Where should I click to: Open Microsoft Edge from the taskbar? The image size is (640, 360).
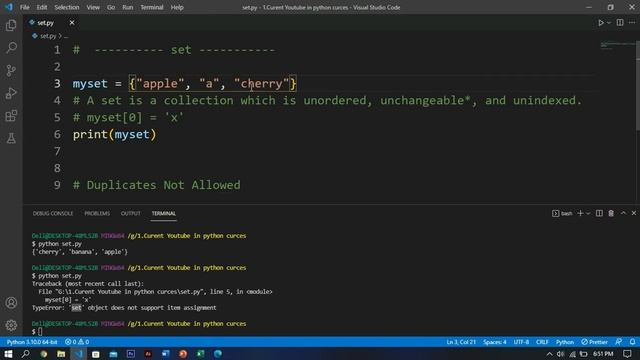pos(218,354)
